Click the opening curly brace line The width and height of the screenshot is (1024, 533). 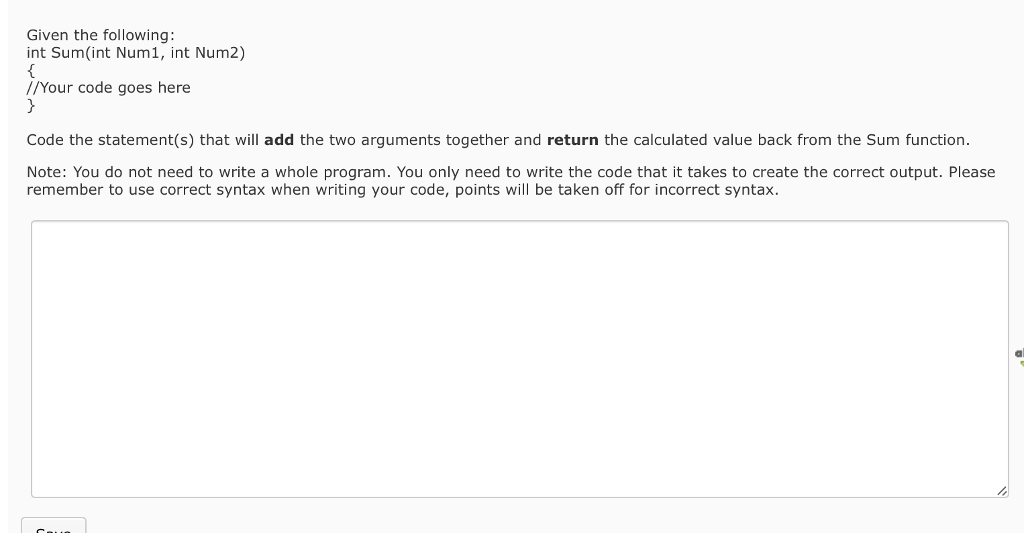(31, 71)
